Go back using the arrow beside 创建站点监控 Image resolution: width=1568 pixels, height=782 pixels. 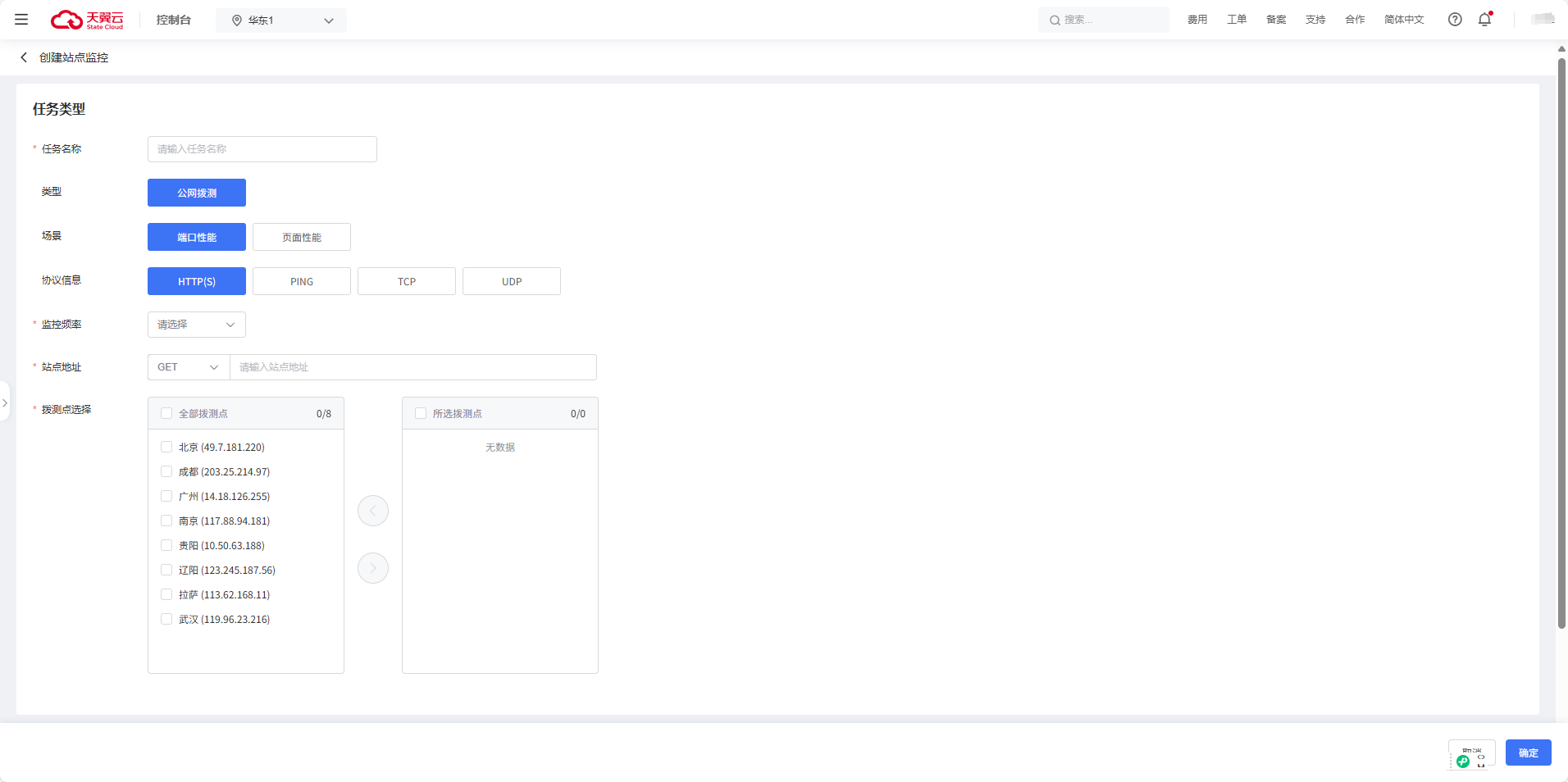click(x=24, y=57)
